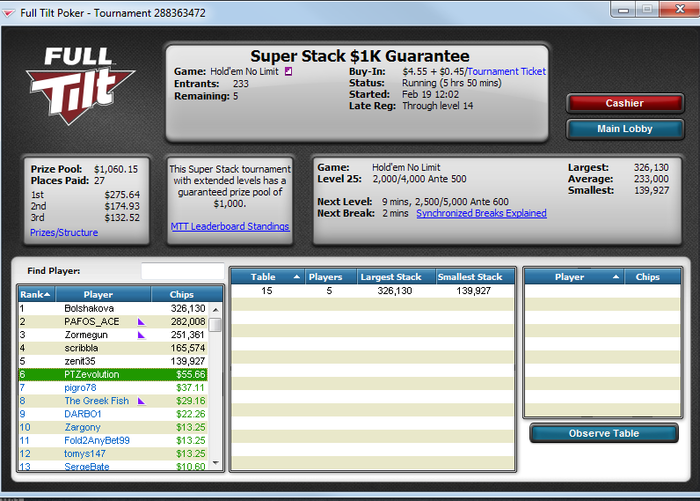The height and width of the screenshot is (501, 700).
Task: Click the $55.66 prize on PTZevolution row
Action: click(191, 374)
